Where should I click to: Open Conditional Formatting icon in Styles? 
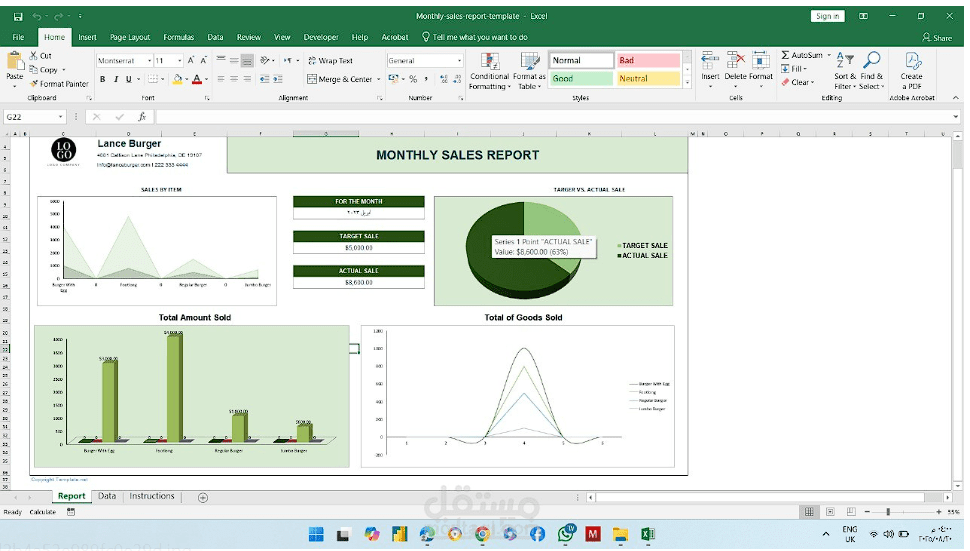tap(489, 62)
